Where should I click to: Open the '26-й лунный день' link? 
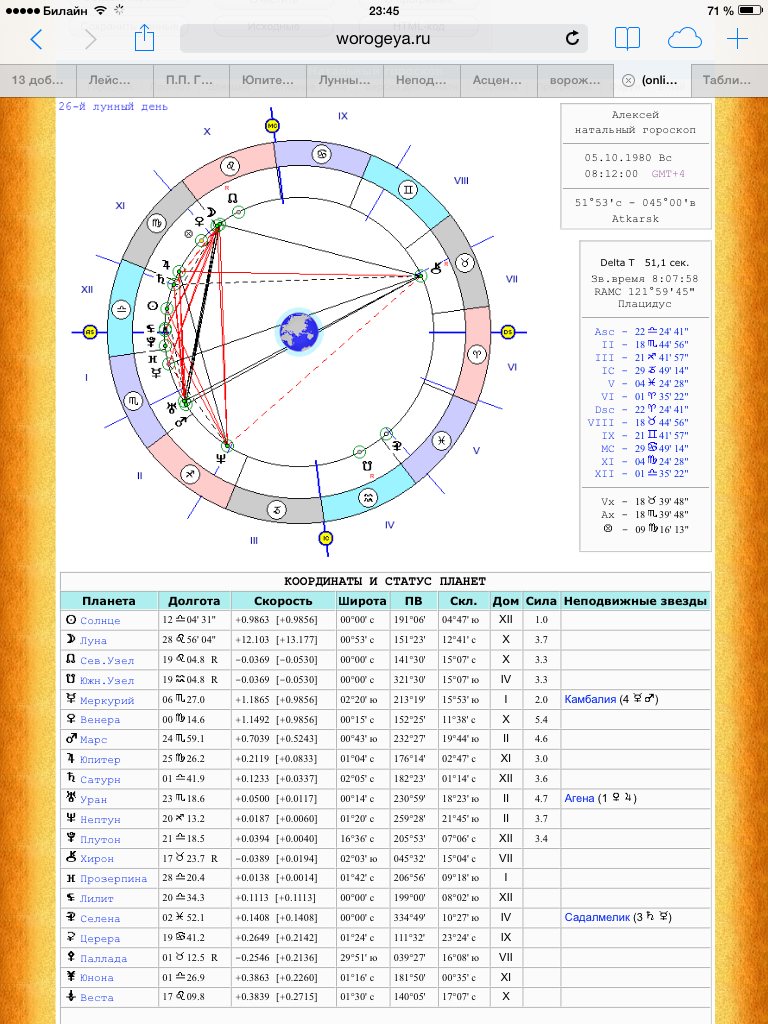(x=113, y=106)
